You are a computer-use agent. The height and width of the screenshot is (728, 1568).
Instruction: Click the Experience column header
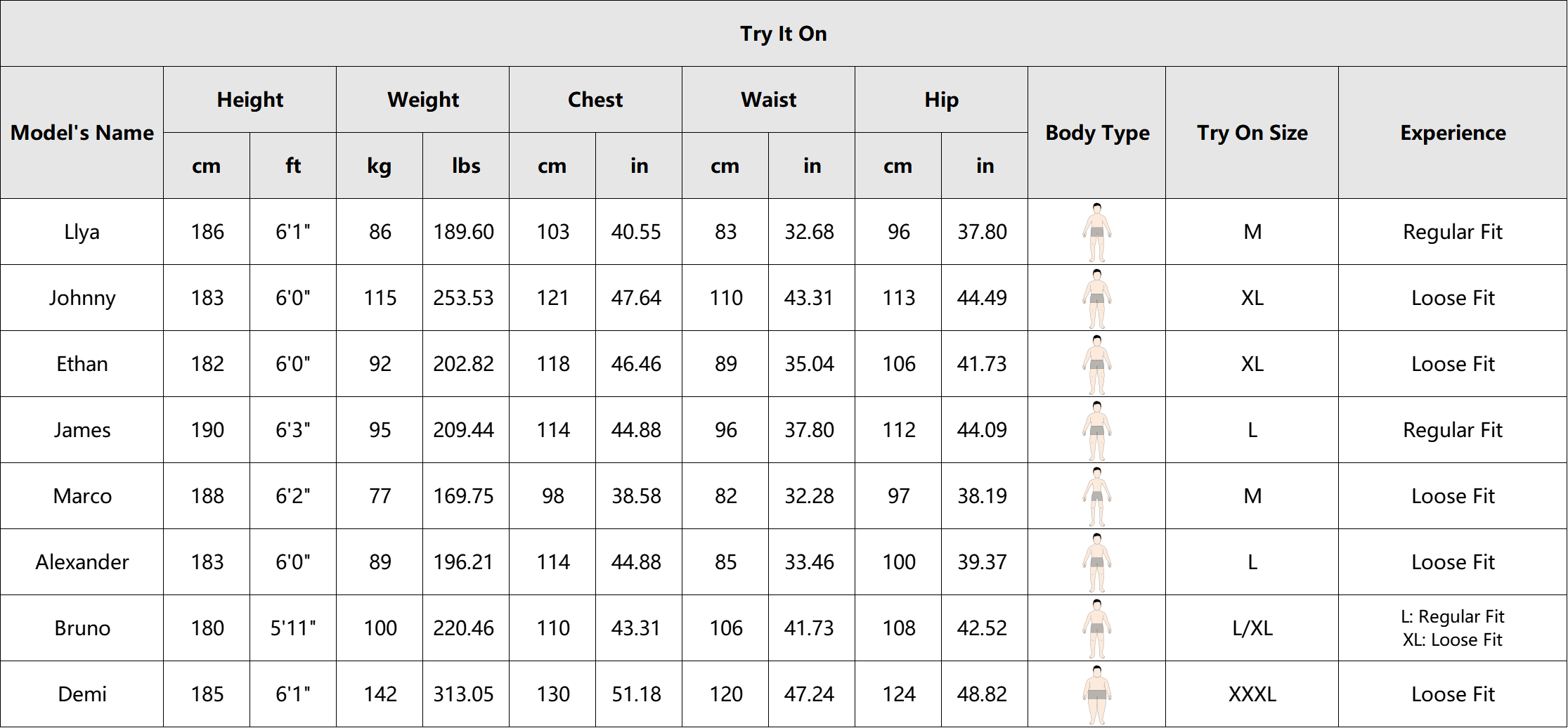[1453, 133]
